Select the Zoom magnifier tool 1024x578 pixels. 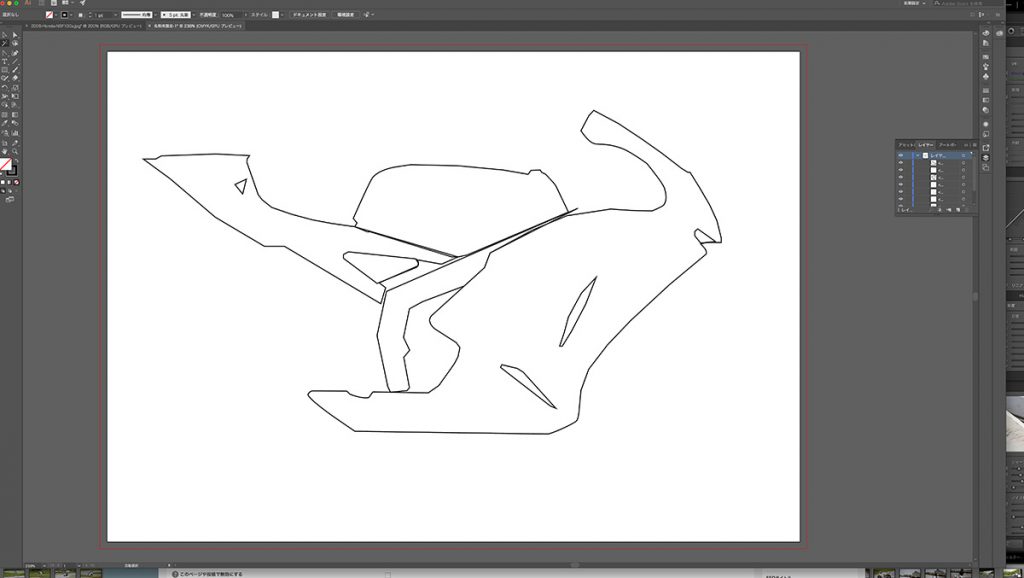15,150
